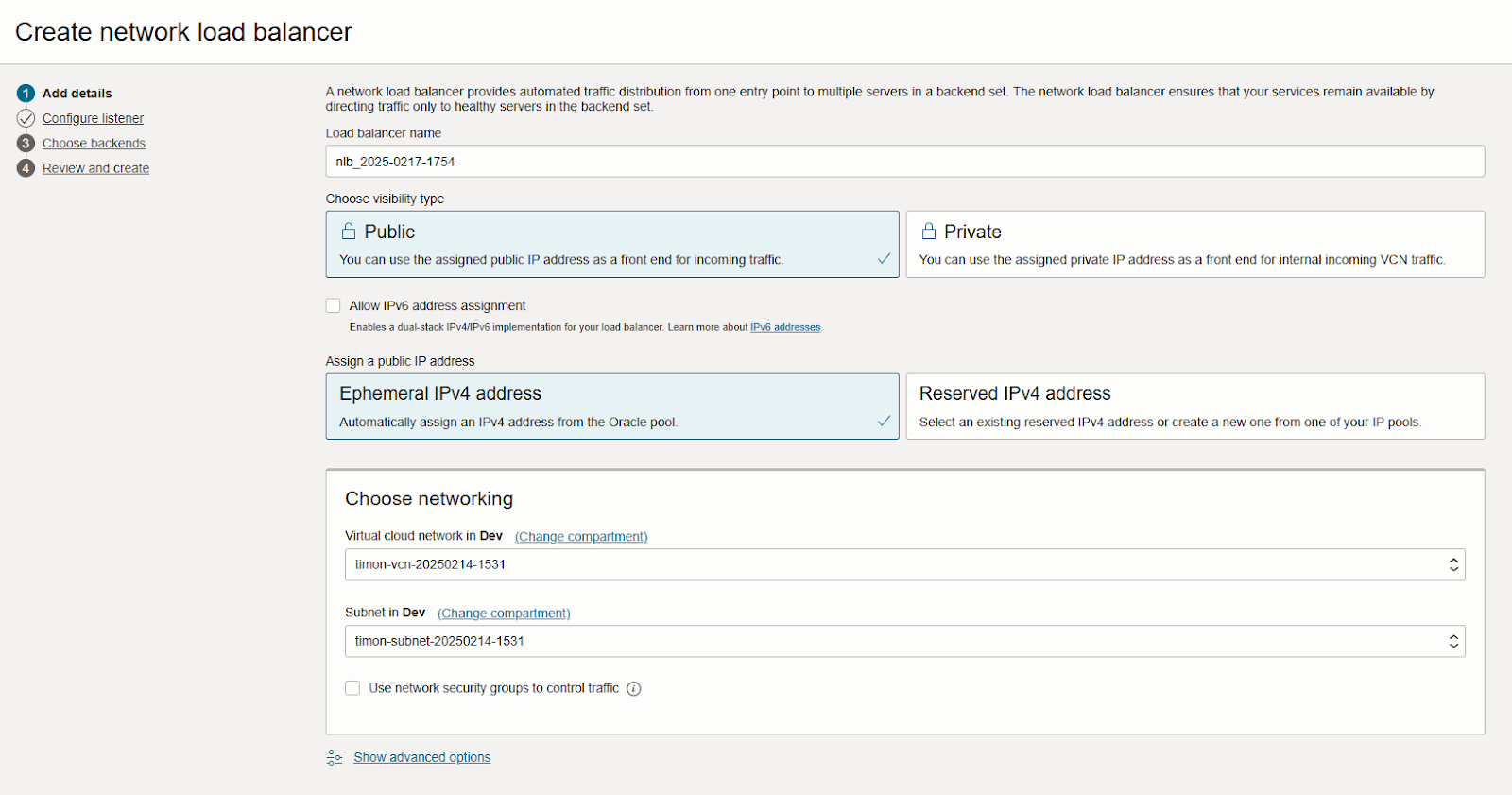The image size is (1512, 795).
Task: Click the lock icon on Private card
Action: coord(929,232)
